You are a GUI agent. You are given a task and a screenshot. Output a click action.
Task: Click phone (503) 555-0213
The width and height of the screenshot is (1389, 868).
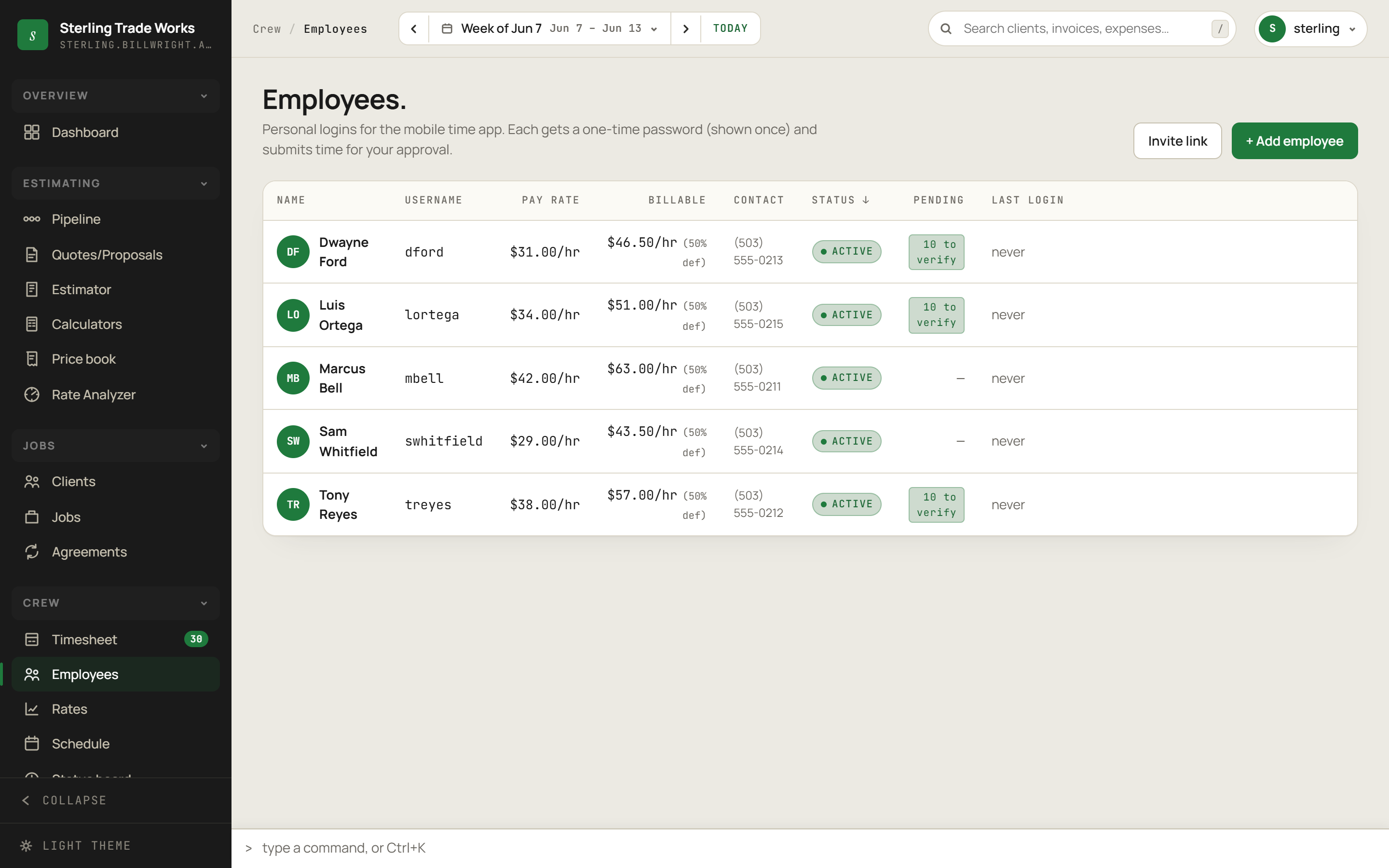tap(758, 251)
